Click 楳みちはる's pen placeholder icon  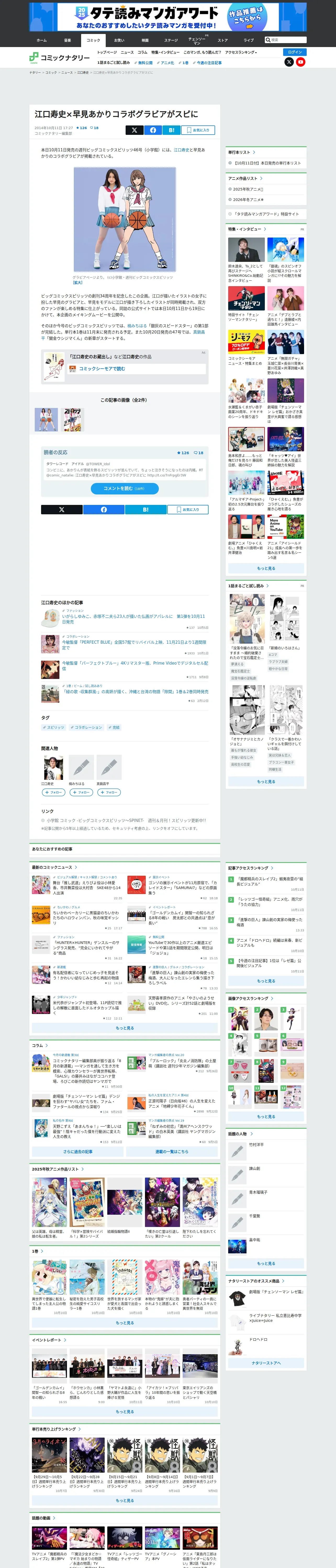point(81,768)
